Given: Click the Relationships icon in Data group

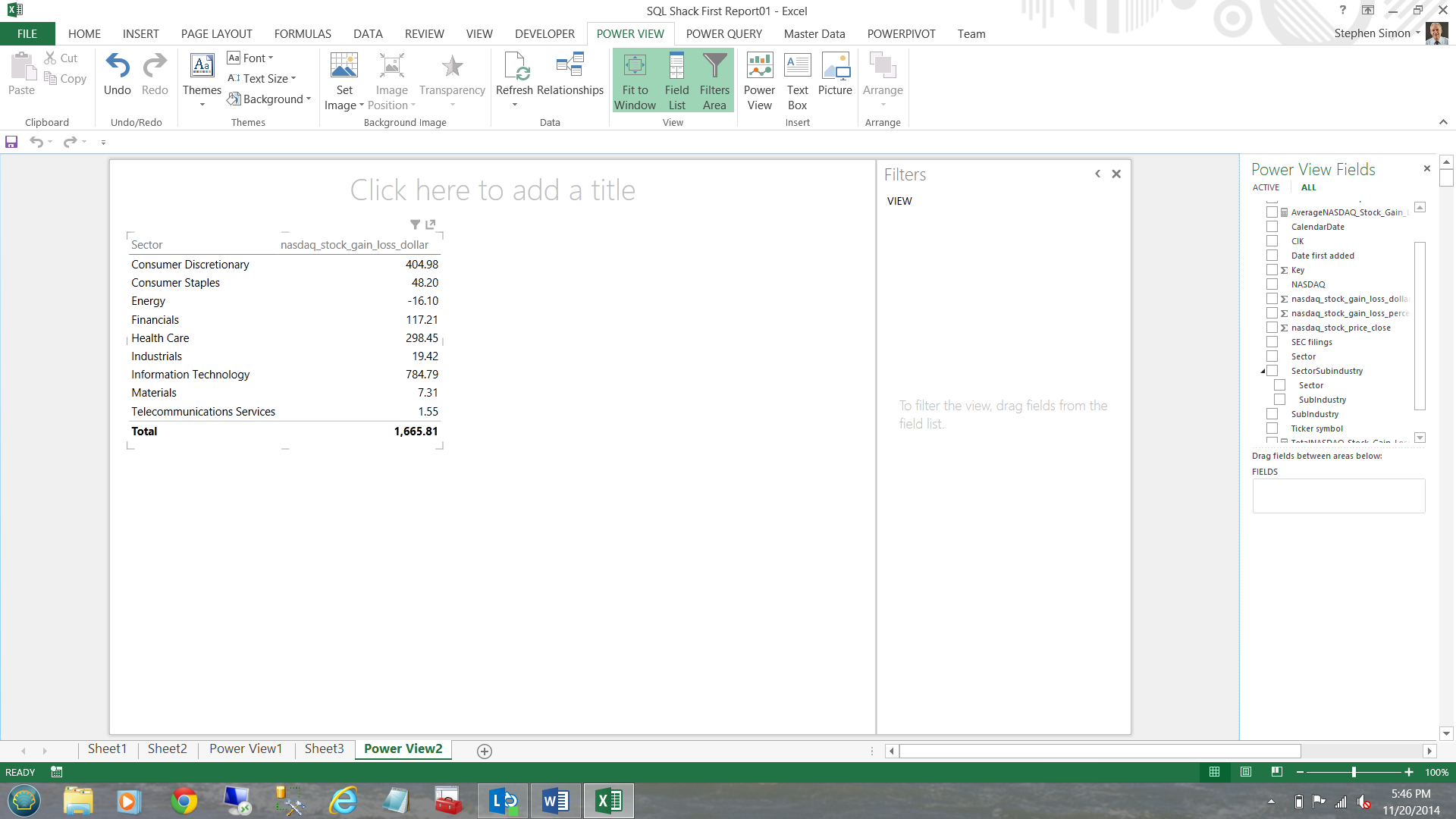Looking at the screenshot, I should click(x=570, y=67).
